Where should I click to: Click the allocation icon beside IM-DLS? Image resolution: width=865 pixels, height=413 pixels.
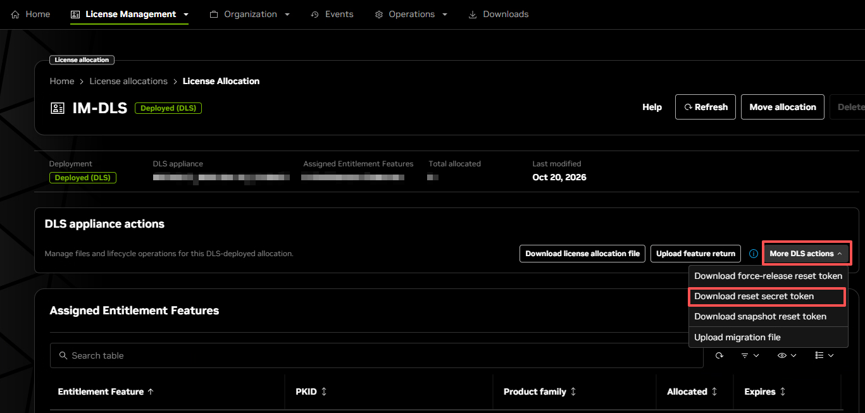coord(57,108)
